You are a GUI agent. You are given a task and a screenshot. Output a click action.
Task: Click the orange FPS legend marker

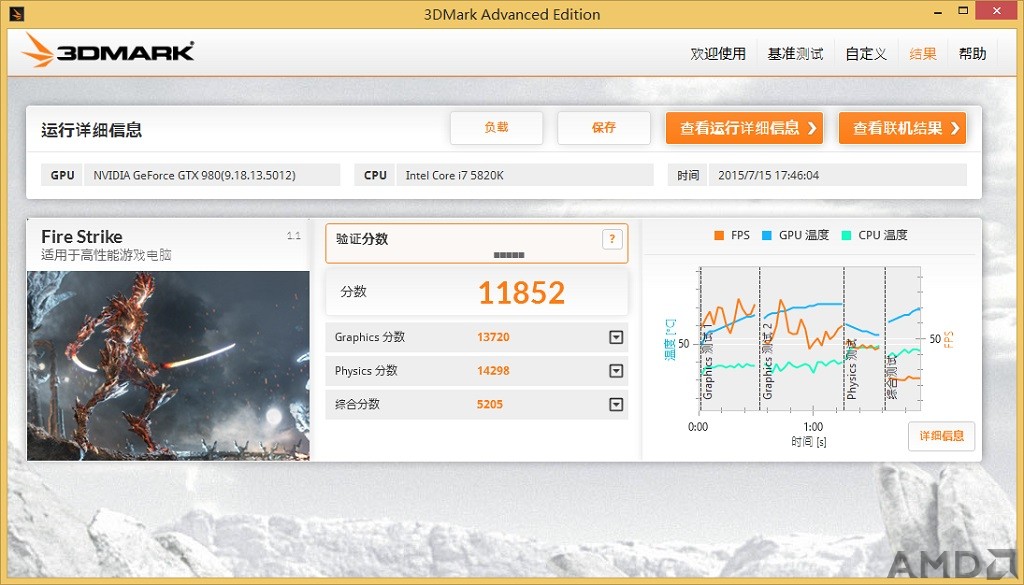click(719, 236)
